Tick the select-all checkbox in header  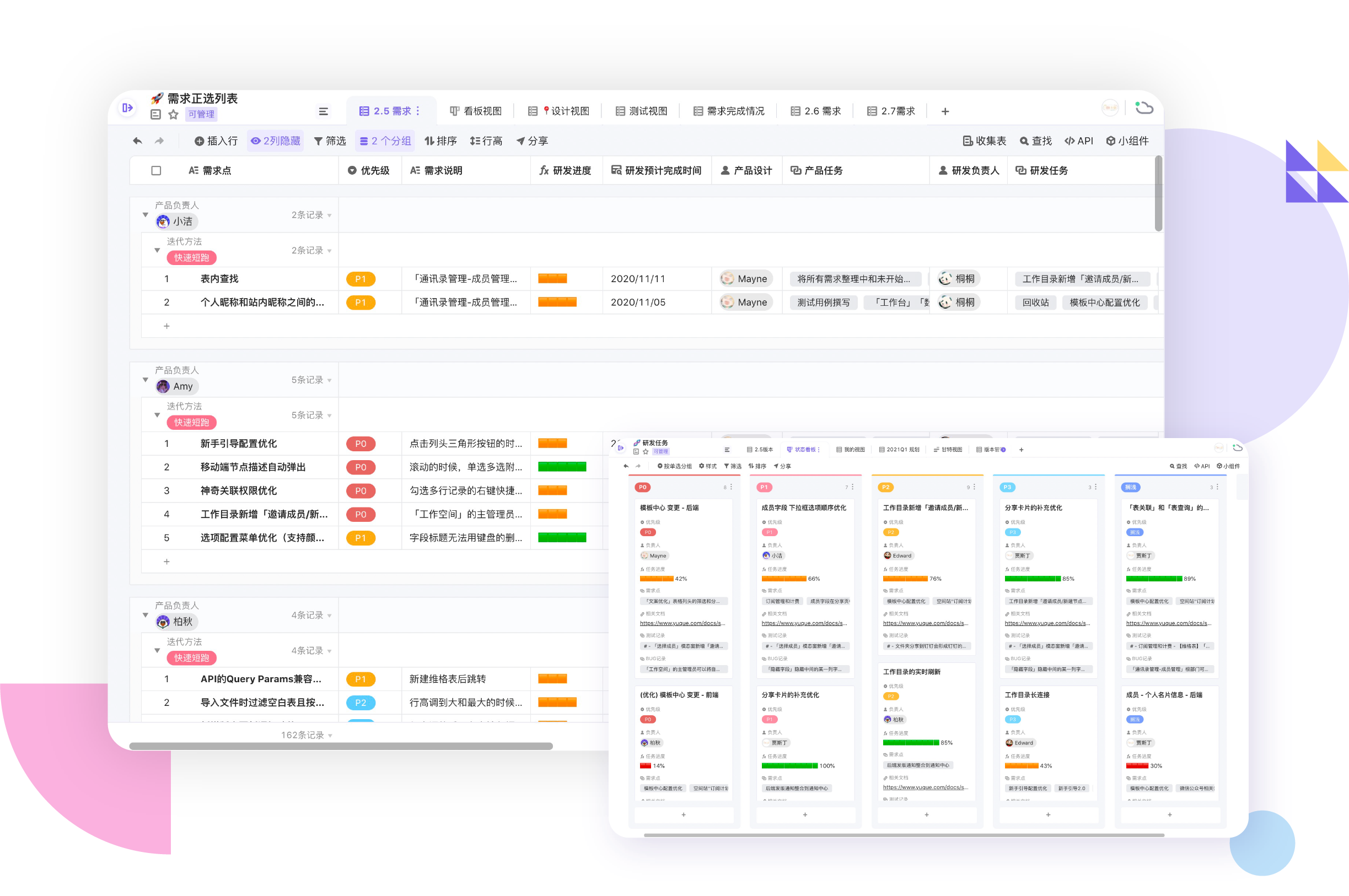[156, 171]
